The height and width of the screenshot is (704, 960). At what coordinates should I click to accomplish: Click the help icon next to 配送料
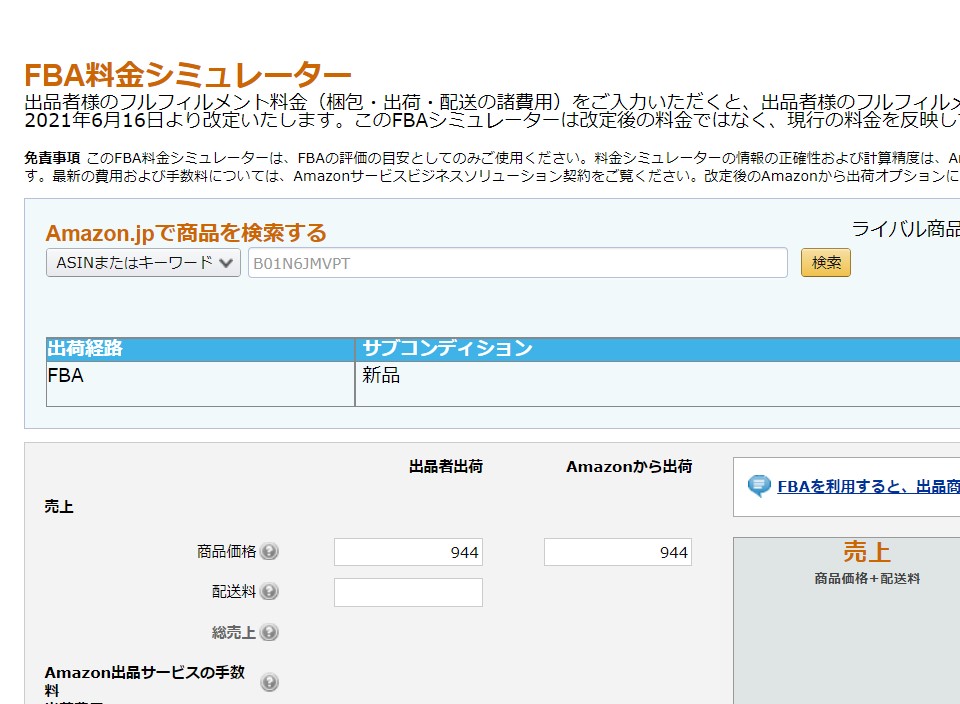269,591
